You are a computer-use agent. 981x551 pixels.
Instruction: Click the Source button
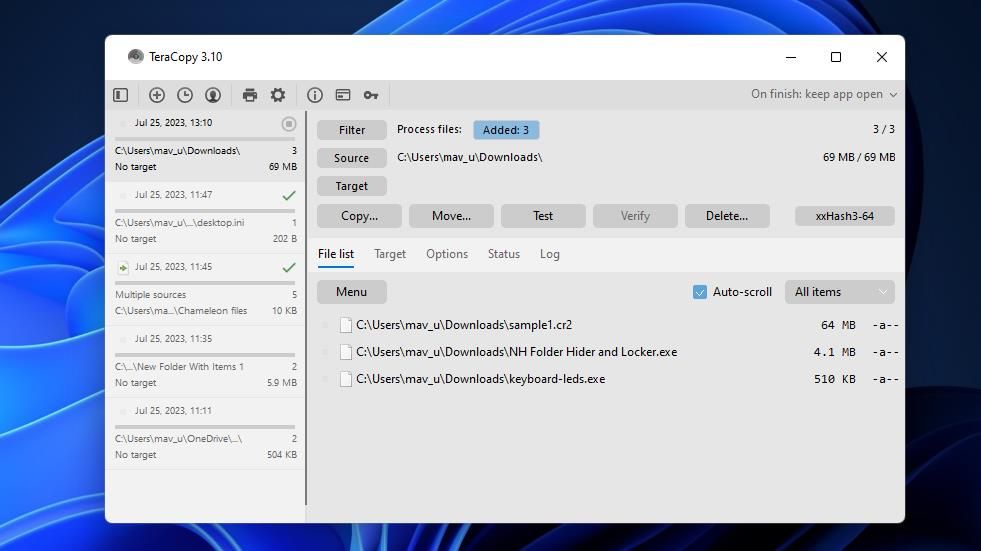(352, 158)
